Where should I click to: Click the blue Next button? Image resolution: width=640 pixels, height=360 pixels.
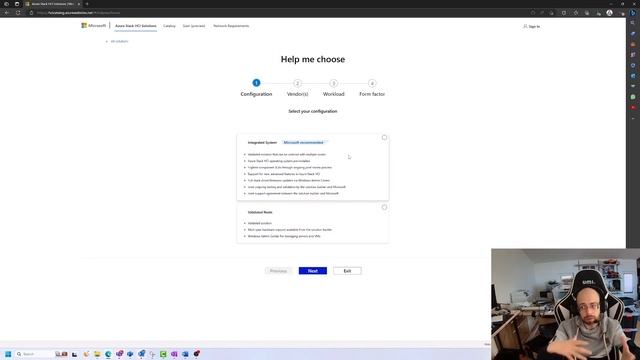[313, 271]
